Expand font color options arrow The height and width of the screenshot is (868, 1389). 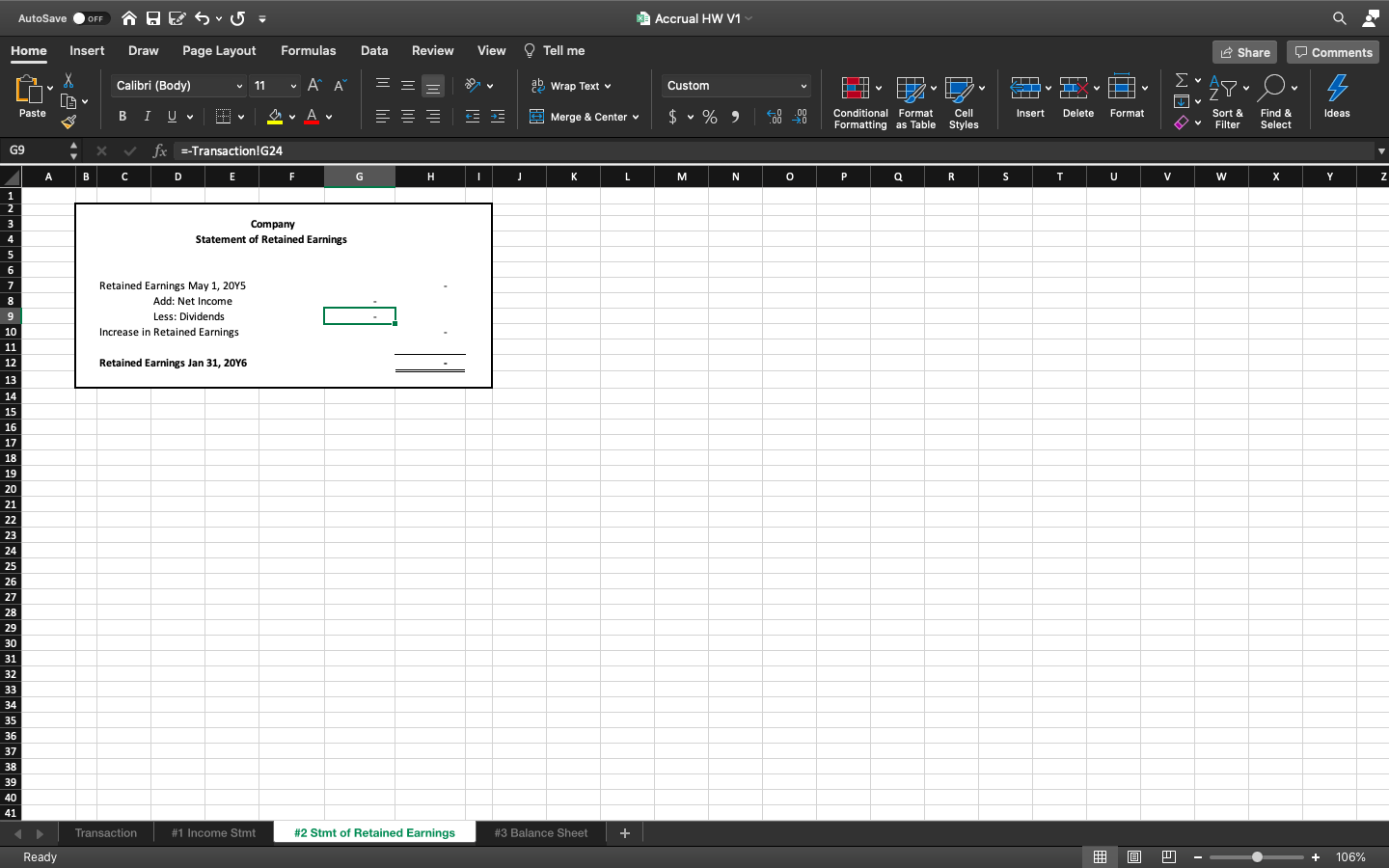click(x=329, y=117)
